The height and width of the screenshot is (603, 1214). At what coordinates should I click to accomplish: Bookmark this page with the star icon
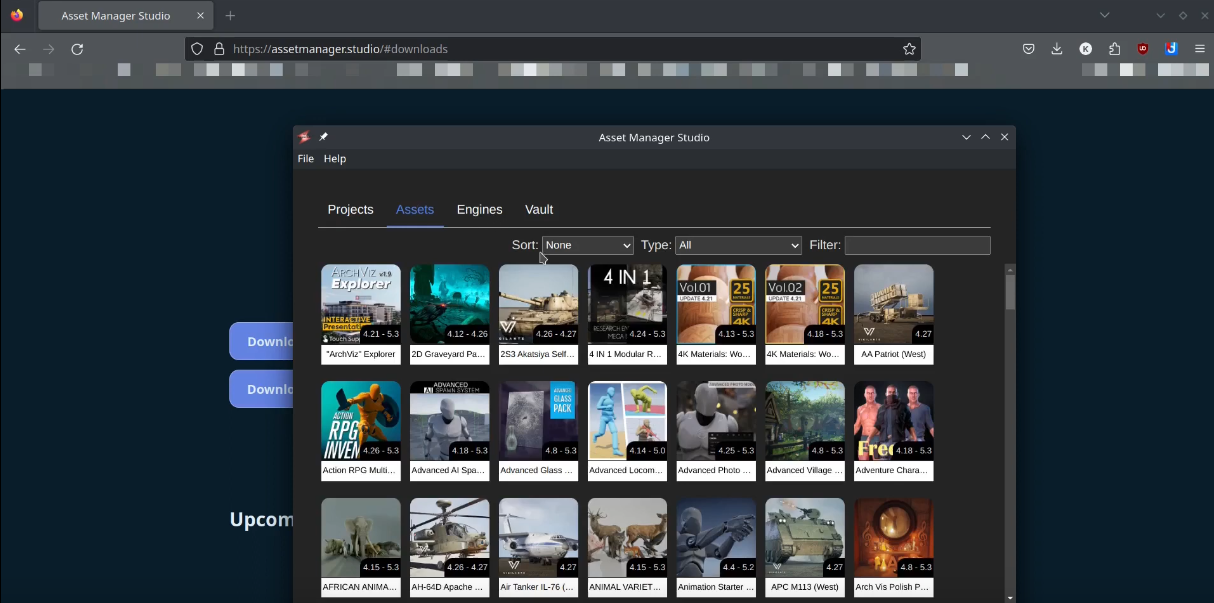point(909,49)
